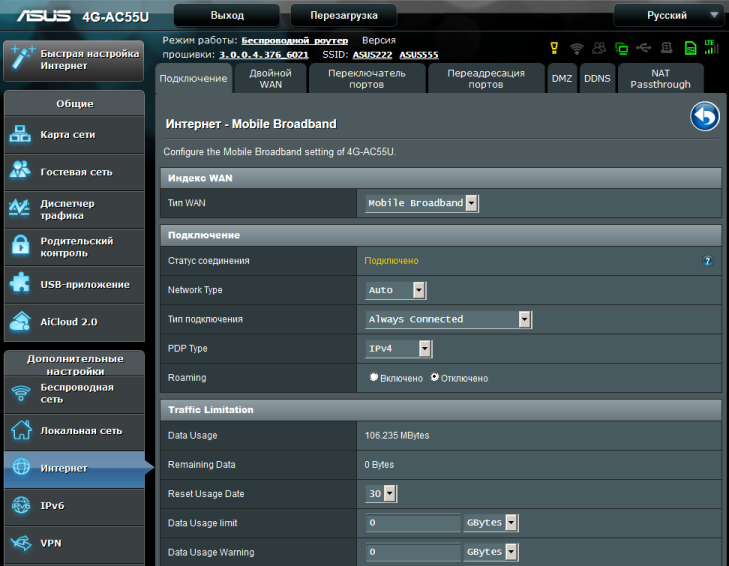Click the Выход logout button
Screen dimensions: 729x566
227,15
